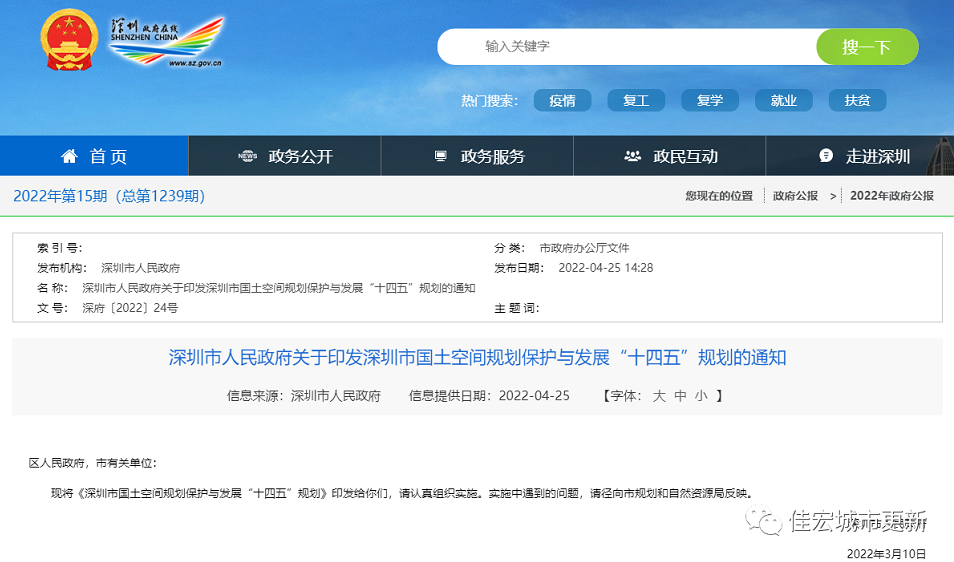
Task: Click the round icon beside 走进深圳
Action: [826, 156]
